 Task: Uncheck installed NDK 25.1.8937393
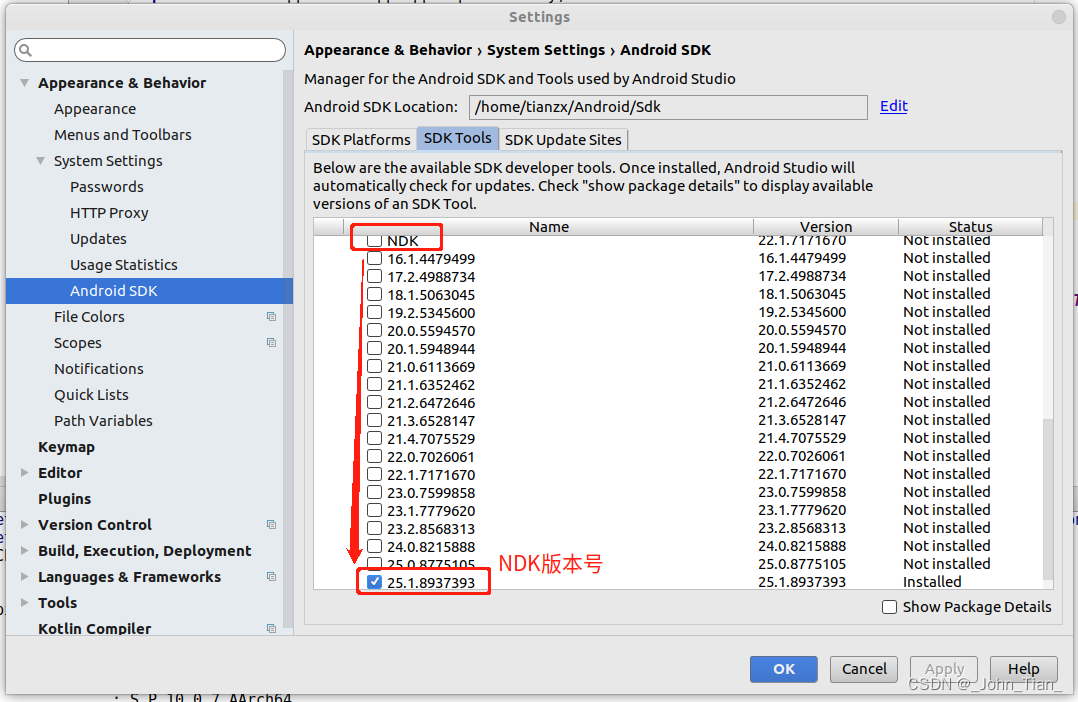[374, 582]
